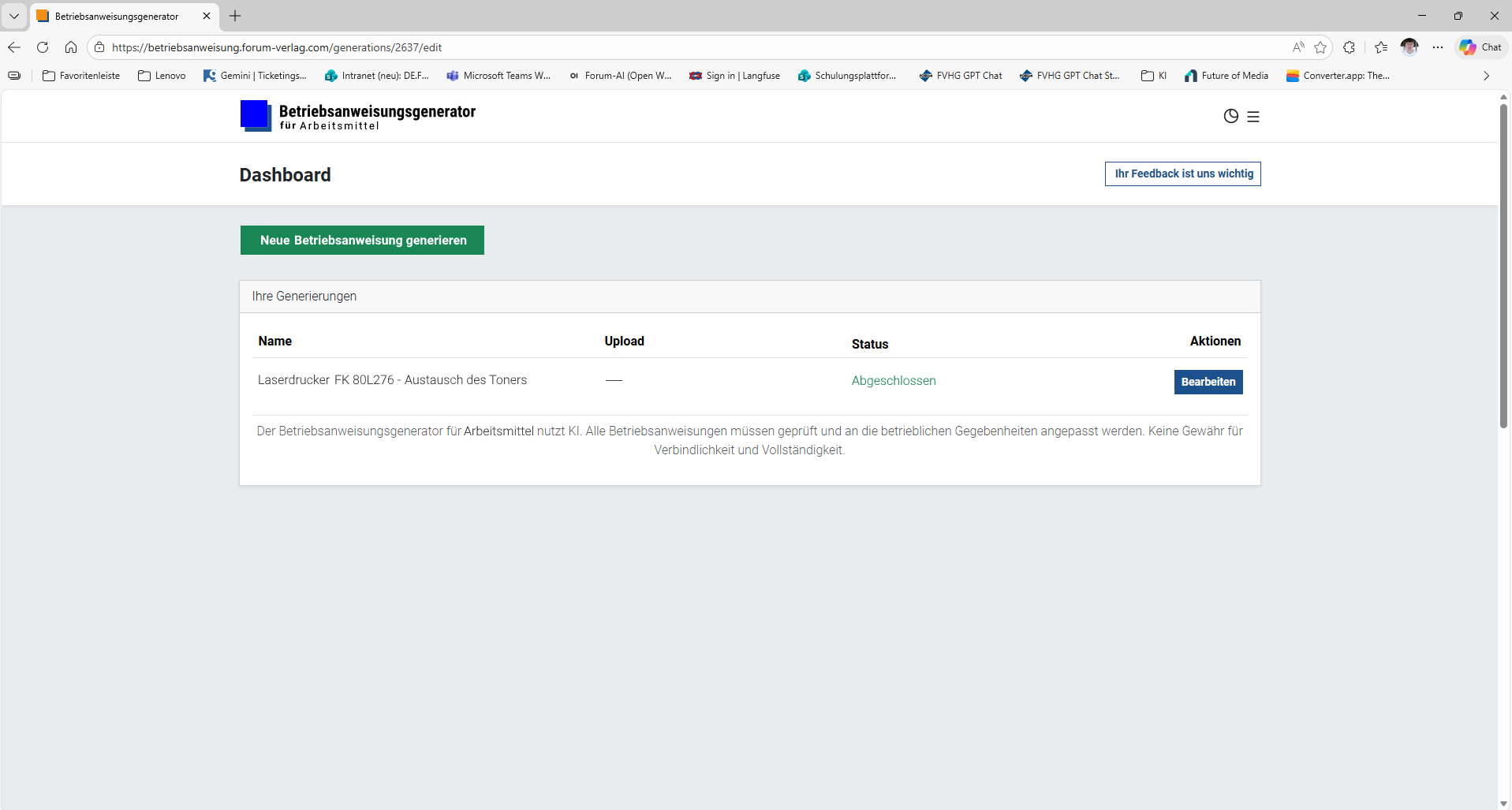Expand the bookmarks overflow chevron
The image size is (1512, 810).
(x=1486, y=76)
